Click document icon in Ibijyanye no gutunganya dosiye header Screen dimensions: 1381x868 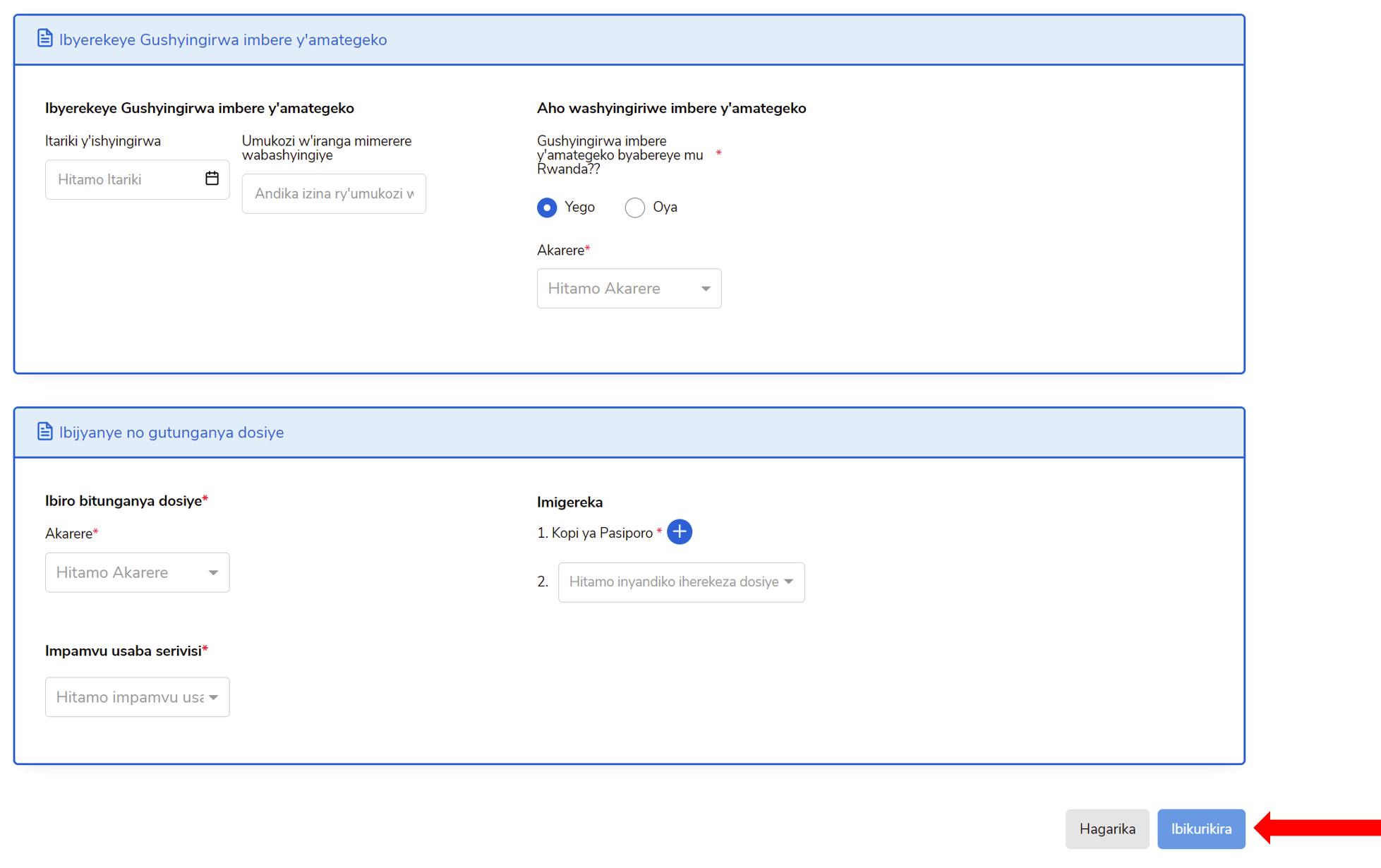(x=44, y=431)
